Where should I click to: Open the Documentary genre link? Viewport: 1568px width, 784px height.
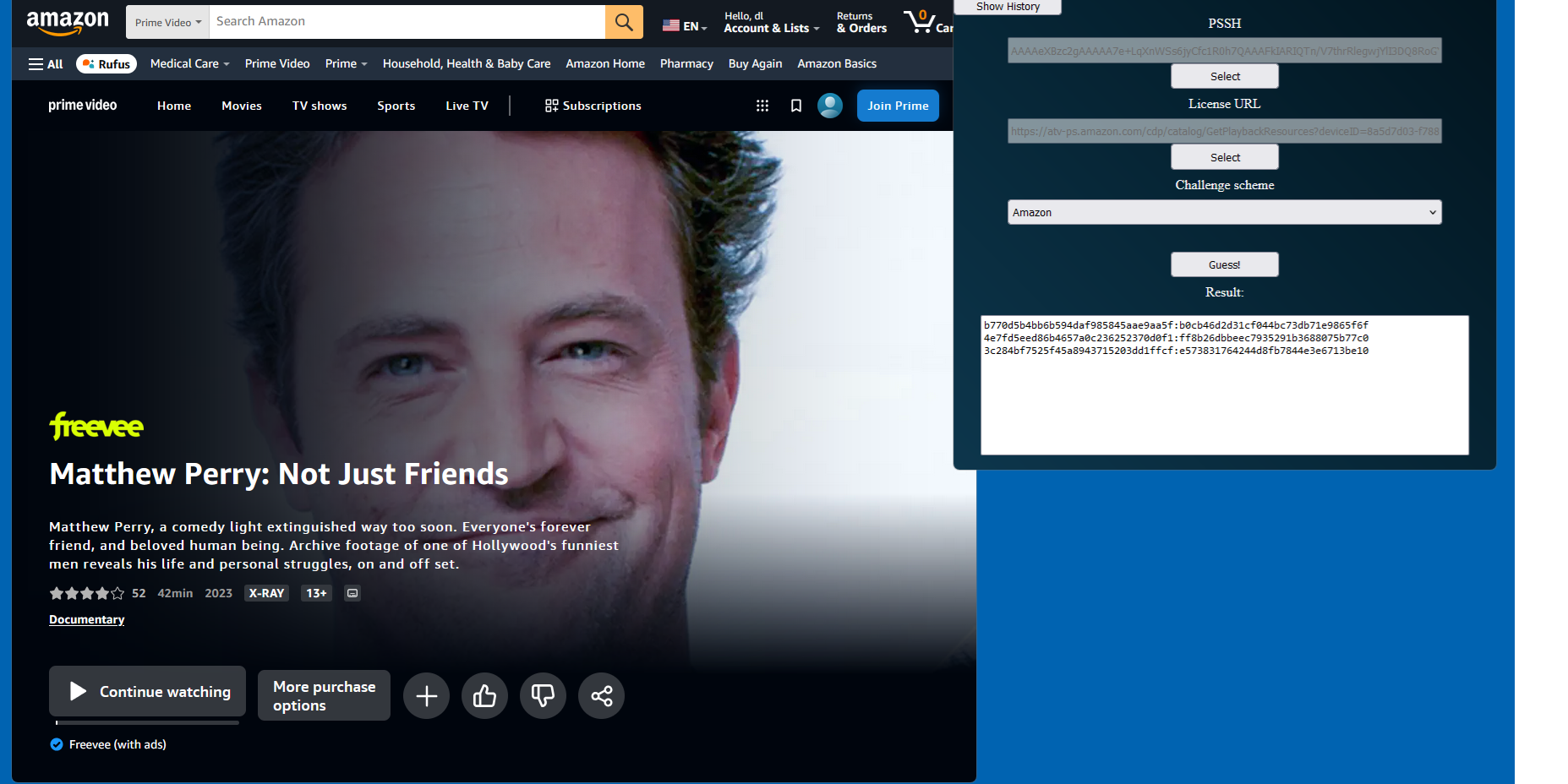(87, 619)
